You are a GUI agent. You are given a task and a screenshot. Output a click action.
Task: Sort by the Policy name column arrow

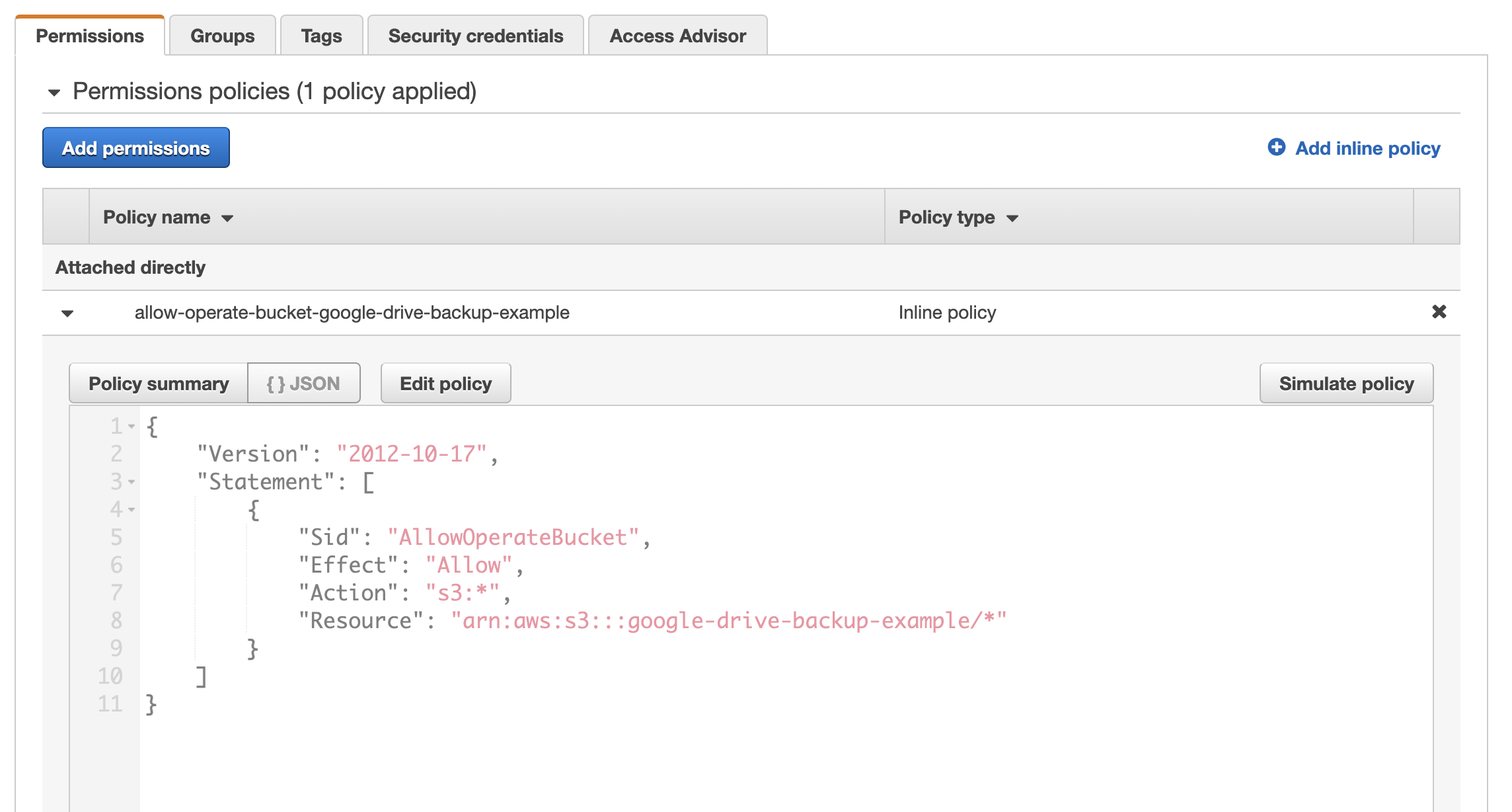227,218
